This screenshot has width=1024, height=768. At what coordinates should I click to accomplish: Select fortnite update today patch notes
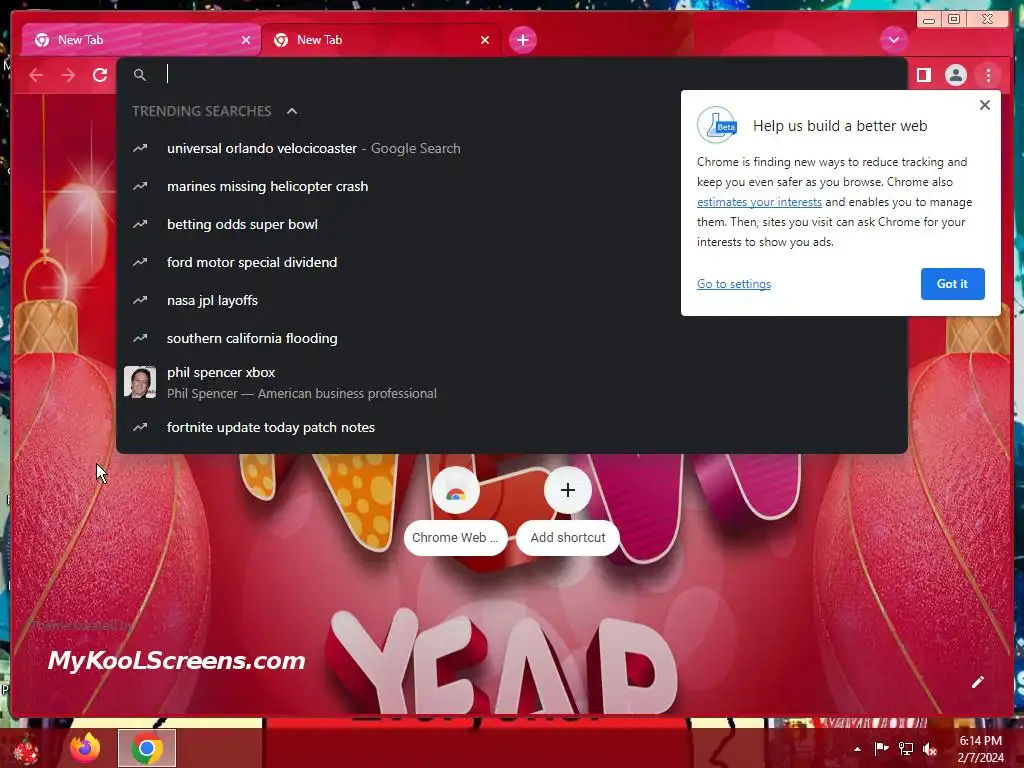tap(511, 427)
